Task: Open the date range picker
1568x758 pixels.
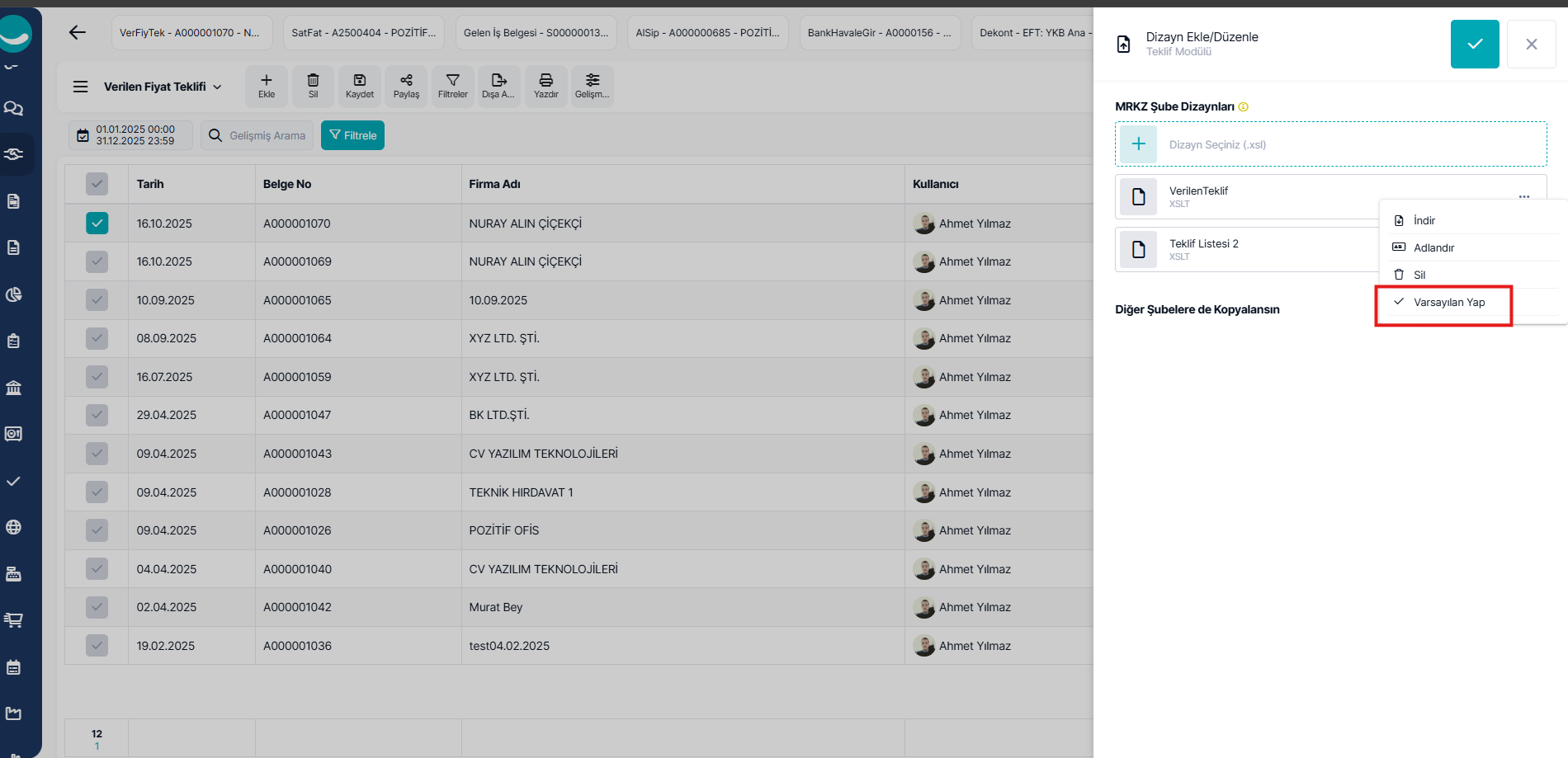Action: [x=130, y=135]
